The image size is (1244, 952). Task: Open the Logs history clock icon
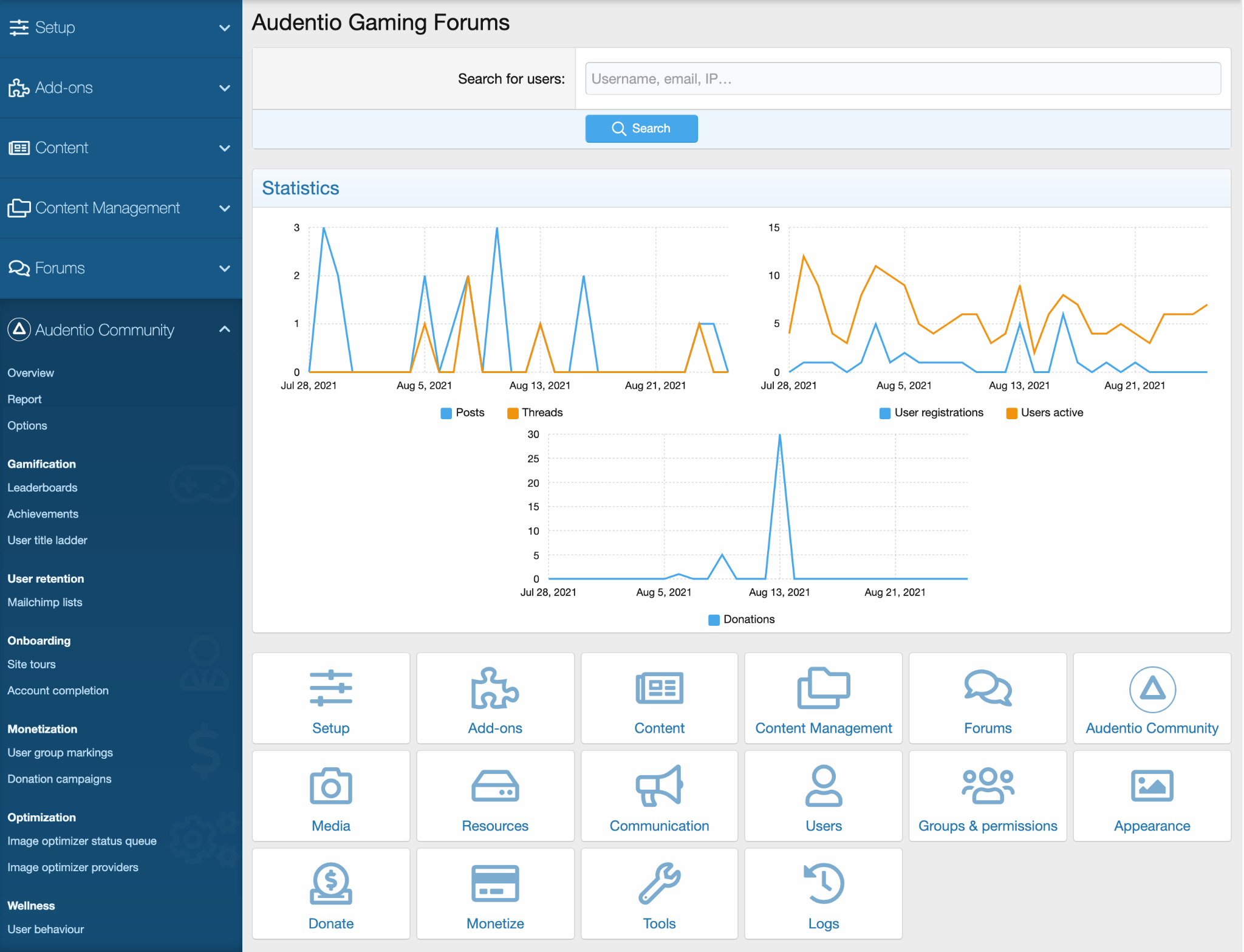click(x=823, y=883)
